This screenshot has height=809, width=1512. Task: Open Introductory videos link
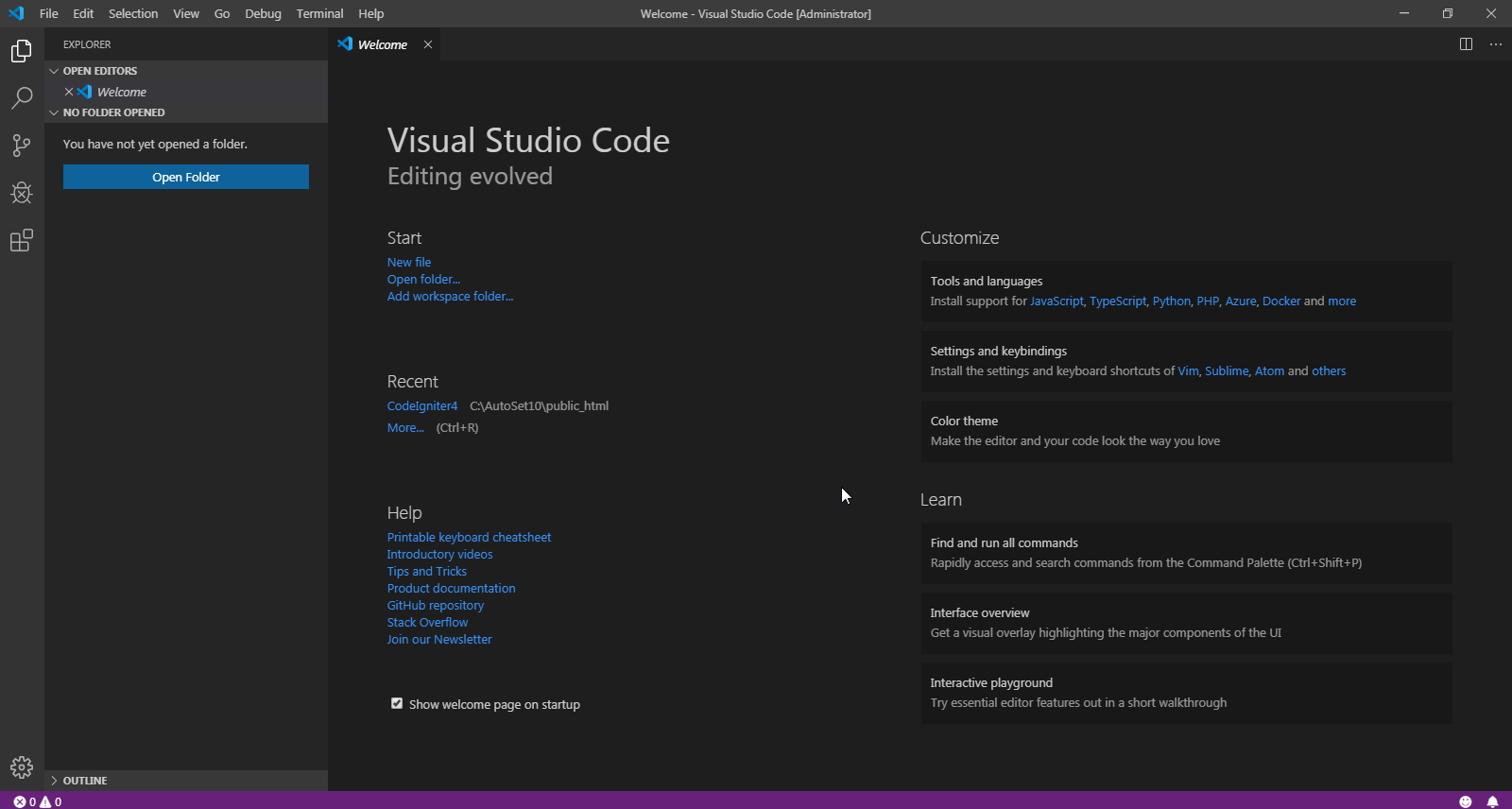[x=439, y=554]
